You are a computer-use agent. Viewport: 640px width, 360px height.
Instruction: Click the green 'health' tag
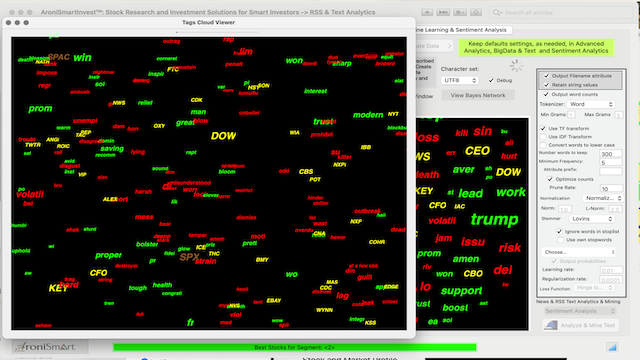tap(162, 285)
